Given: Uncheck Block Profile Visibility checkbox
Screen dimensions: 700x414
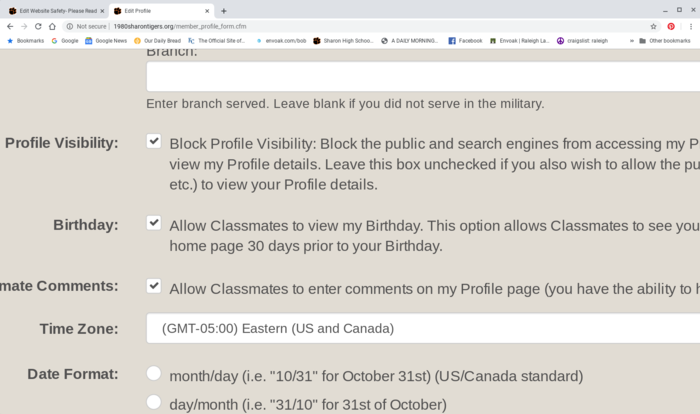Looking at the screenshot, I should tap(154, 141).
